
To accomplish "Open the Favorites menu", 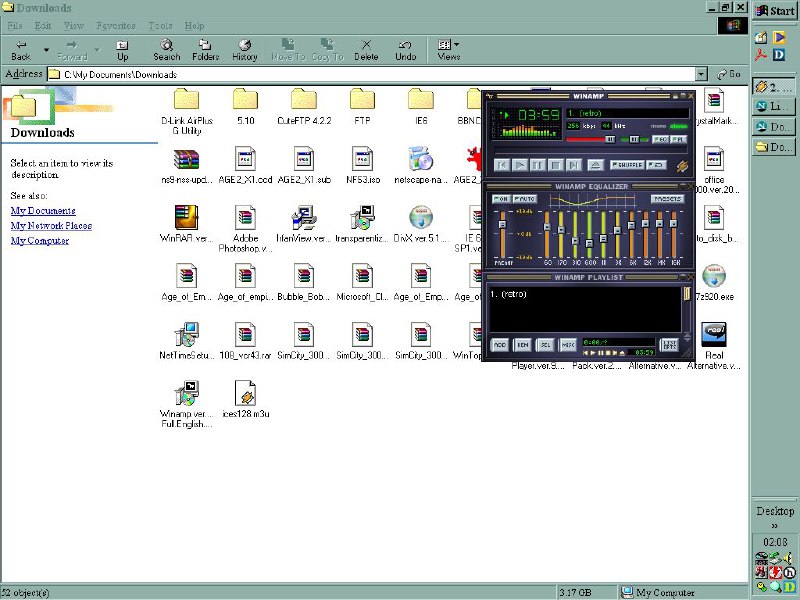I will (x=116, y=26).
